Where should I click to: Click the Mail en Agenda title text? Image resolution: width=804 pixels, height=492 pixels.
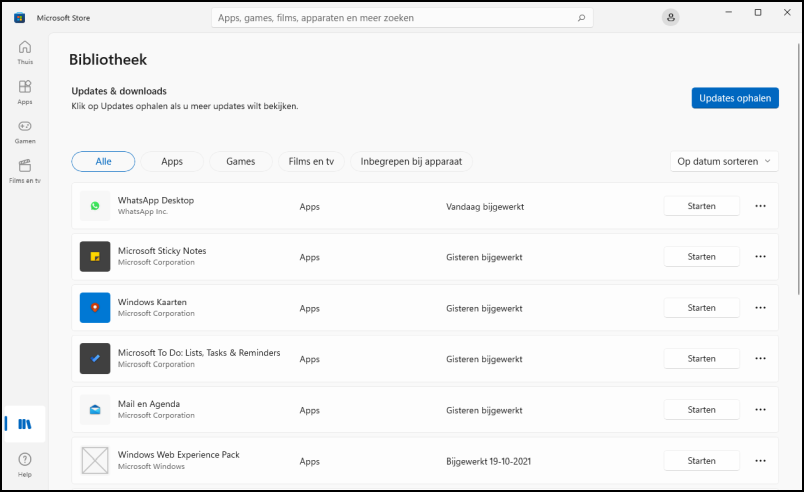coord(149,404)
